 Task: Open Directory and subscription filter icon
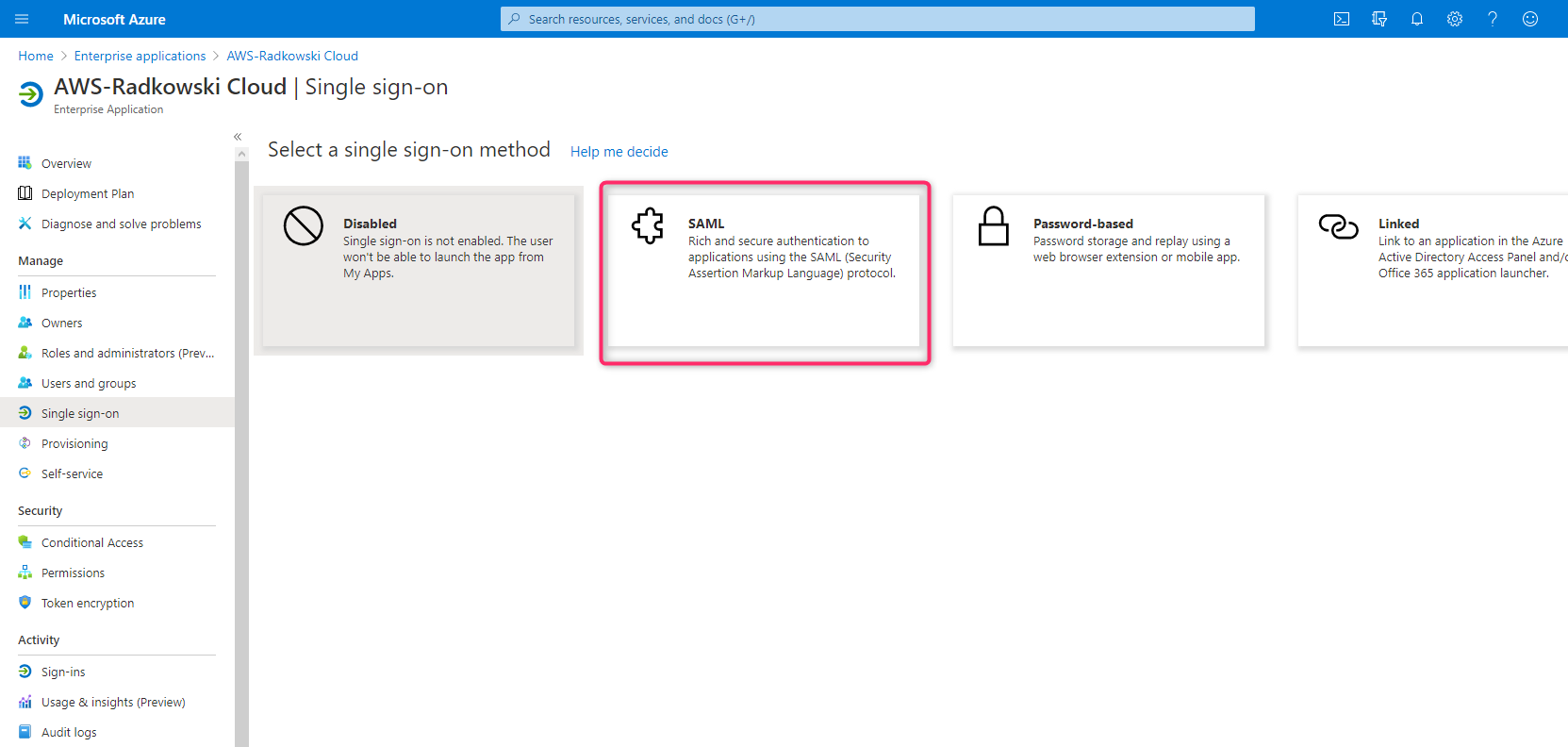pos(1379,19)
